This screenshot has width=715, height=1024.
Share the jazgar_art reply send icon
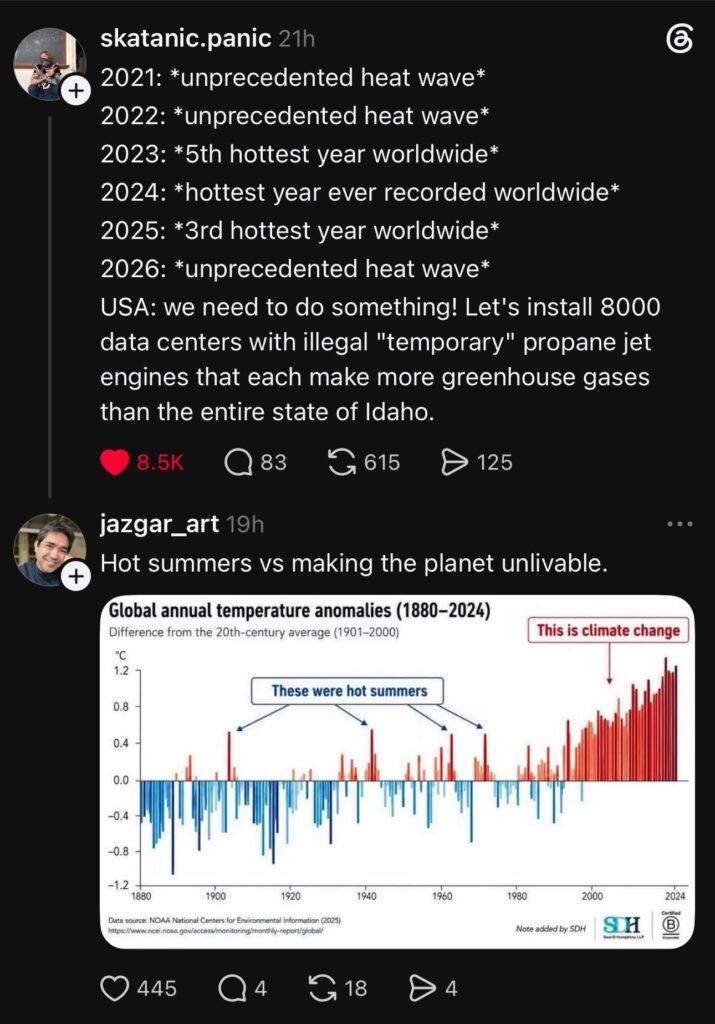click(422, 987)
